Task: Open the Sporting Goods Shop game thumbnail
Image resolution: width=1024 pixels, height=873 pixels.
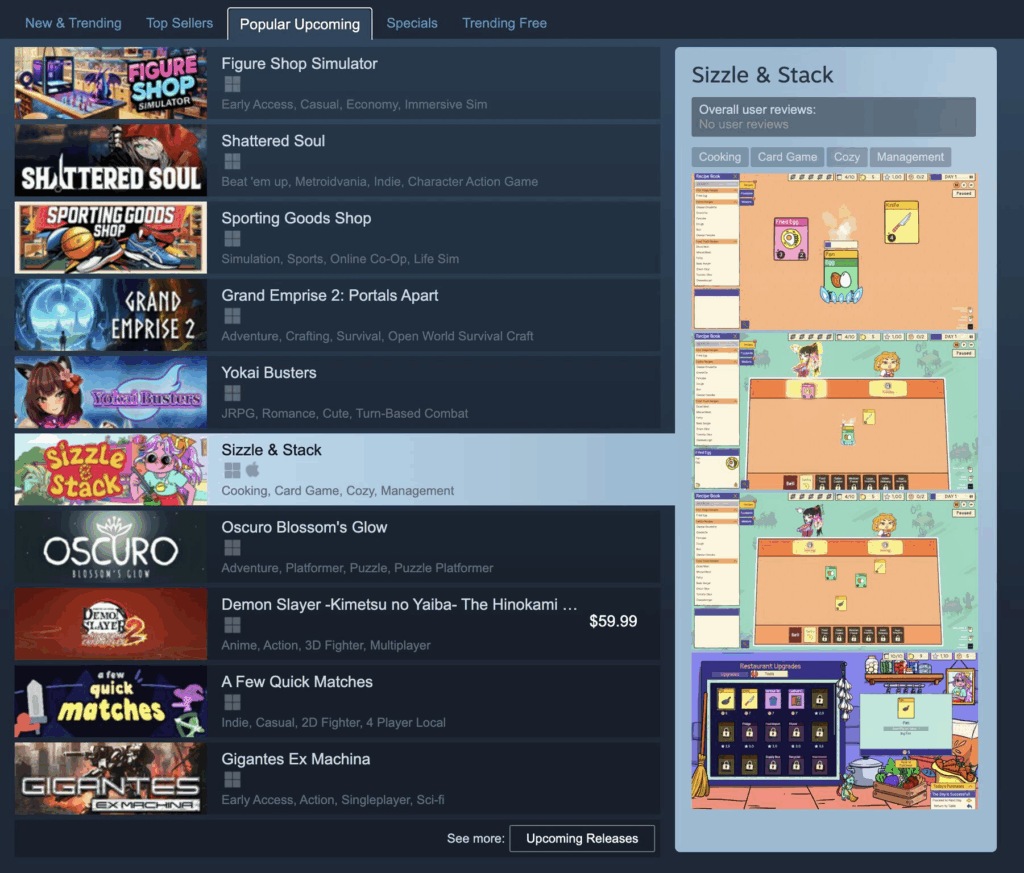Action: coord(111,238)
